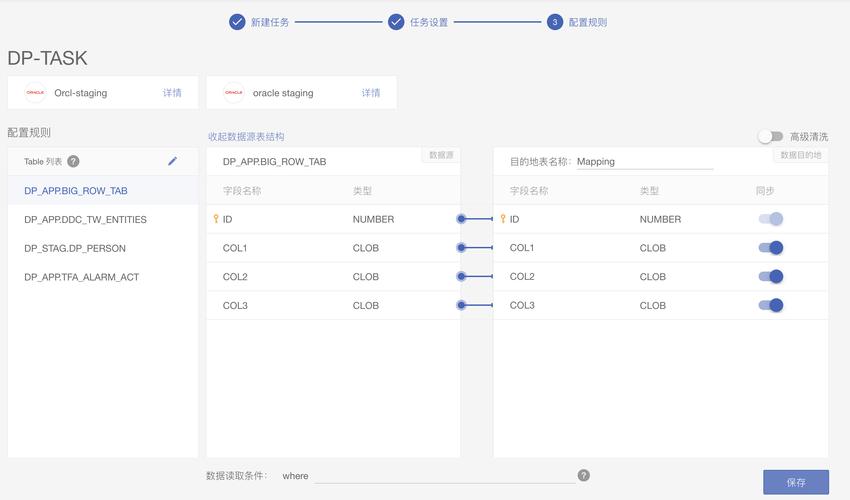Click the 目的地表名称 Mapping input field
850x500 pixels.
pyautogui.click(x=645, y=162)
